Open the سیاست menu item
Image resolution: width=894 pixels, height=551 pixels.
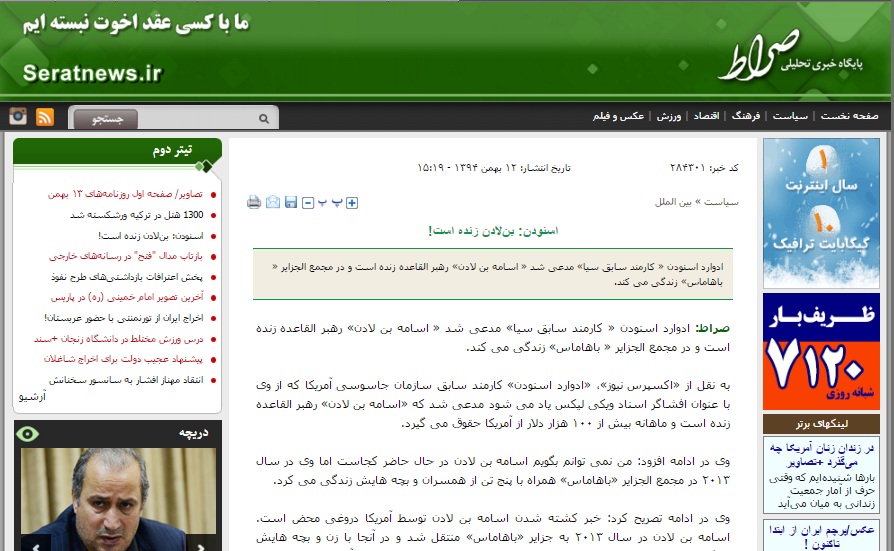[790, 116]
